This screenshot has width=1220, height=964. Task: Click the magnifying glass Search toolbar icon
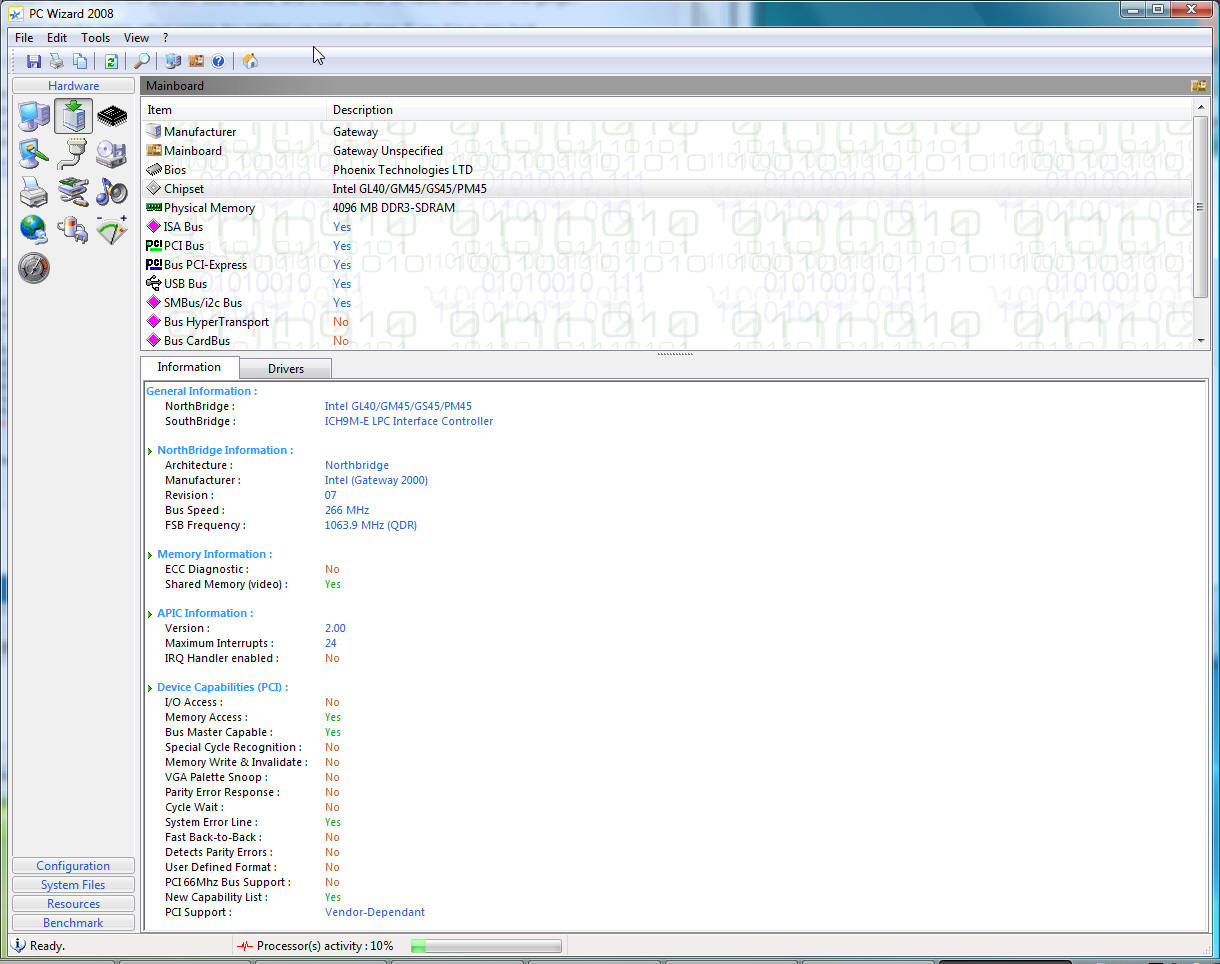point(142,61)
